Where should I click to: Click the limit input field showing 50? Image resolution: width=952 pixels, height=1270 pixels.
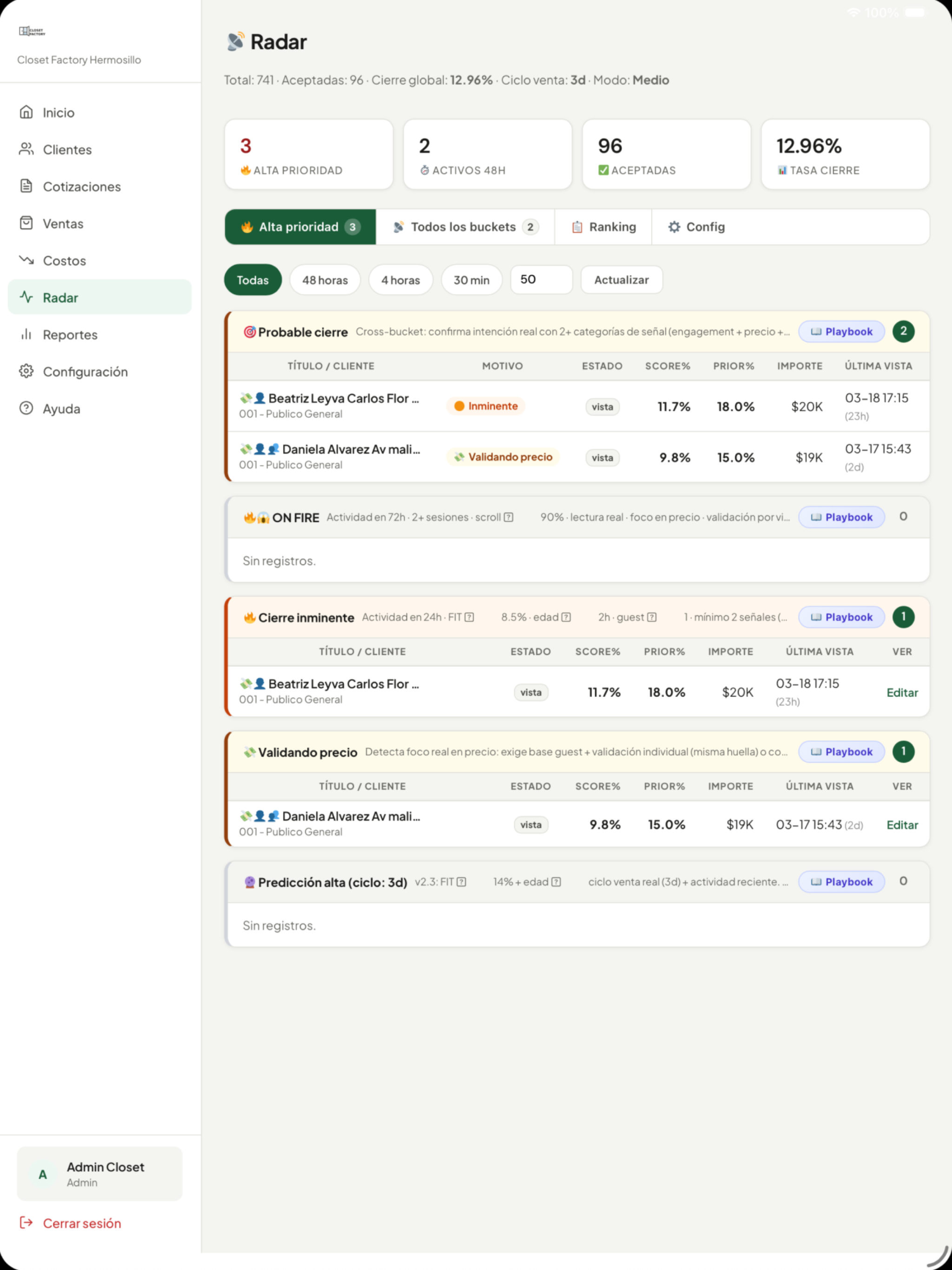coord(541,279)
